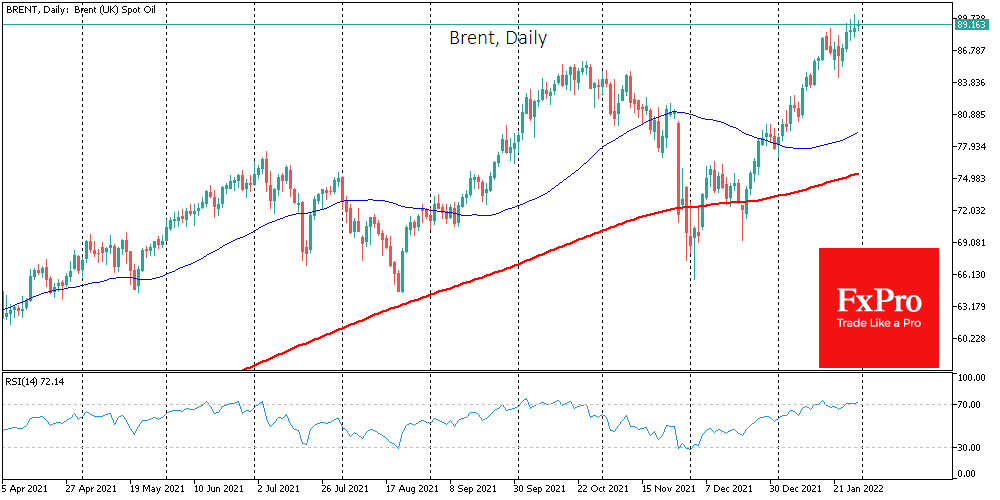Click the 30 Sep 2021 date label
This screenshot has height=500, width=1000.
point(541,490)
